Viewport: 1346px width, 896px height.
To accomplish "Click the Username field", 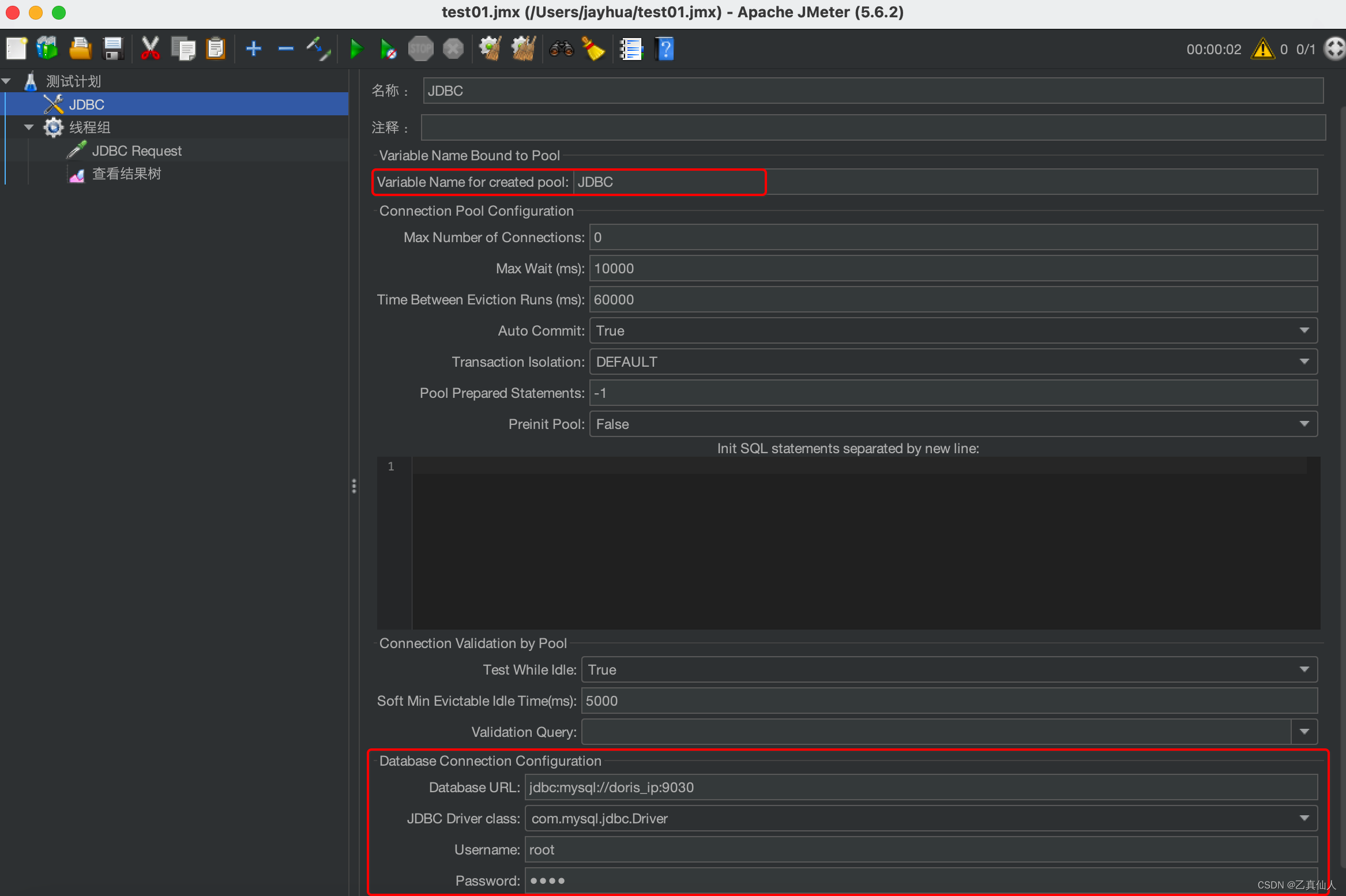I will (x=921, y=849).
